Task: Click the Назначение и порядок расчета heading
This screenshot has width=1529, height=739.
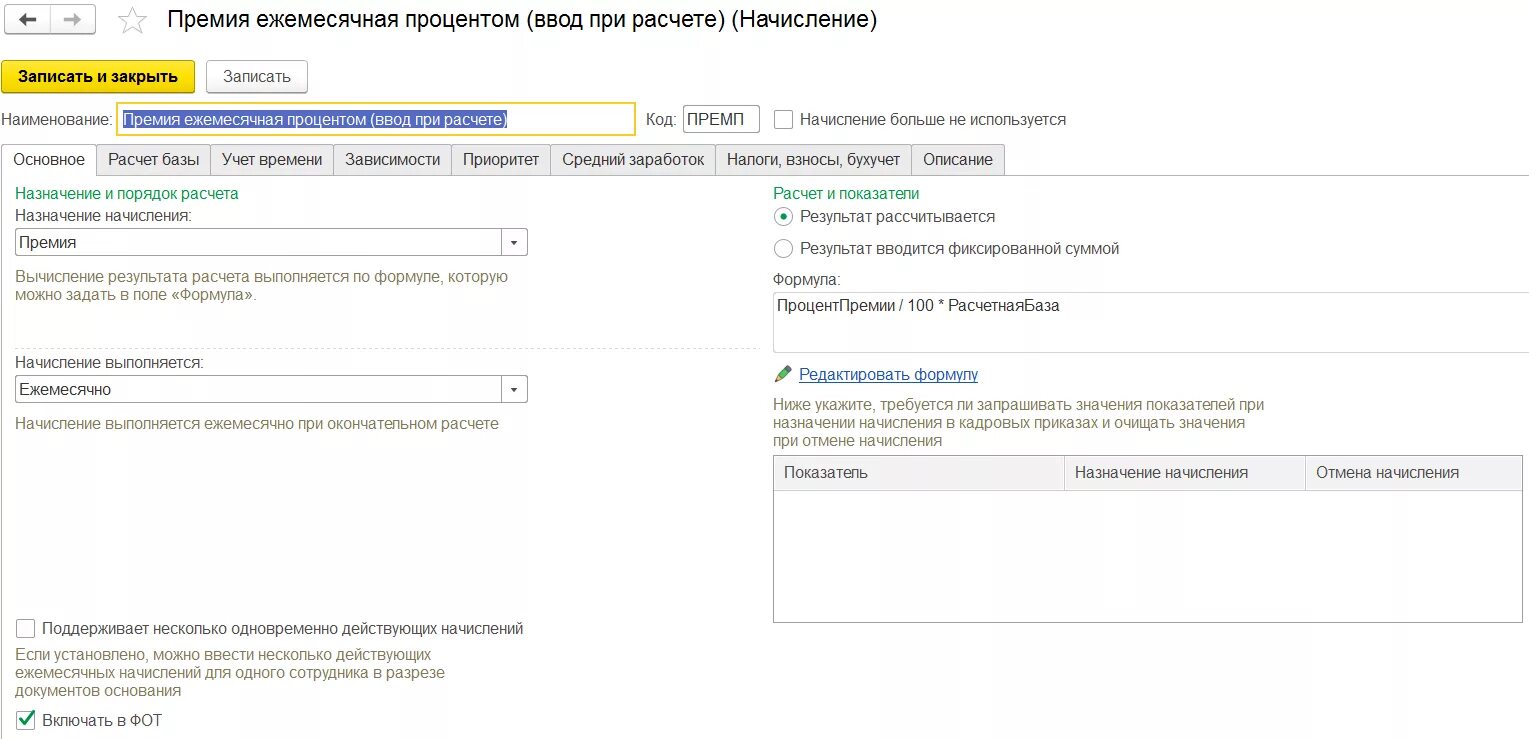Action: point(127,193)
